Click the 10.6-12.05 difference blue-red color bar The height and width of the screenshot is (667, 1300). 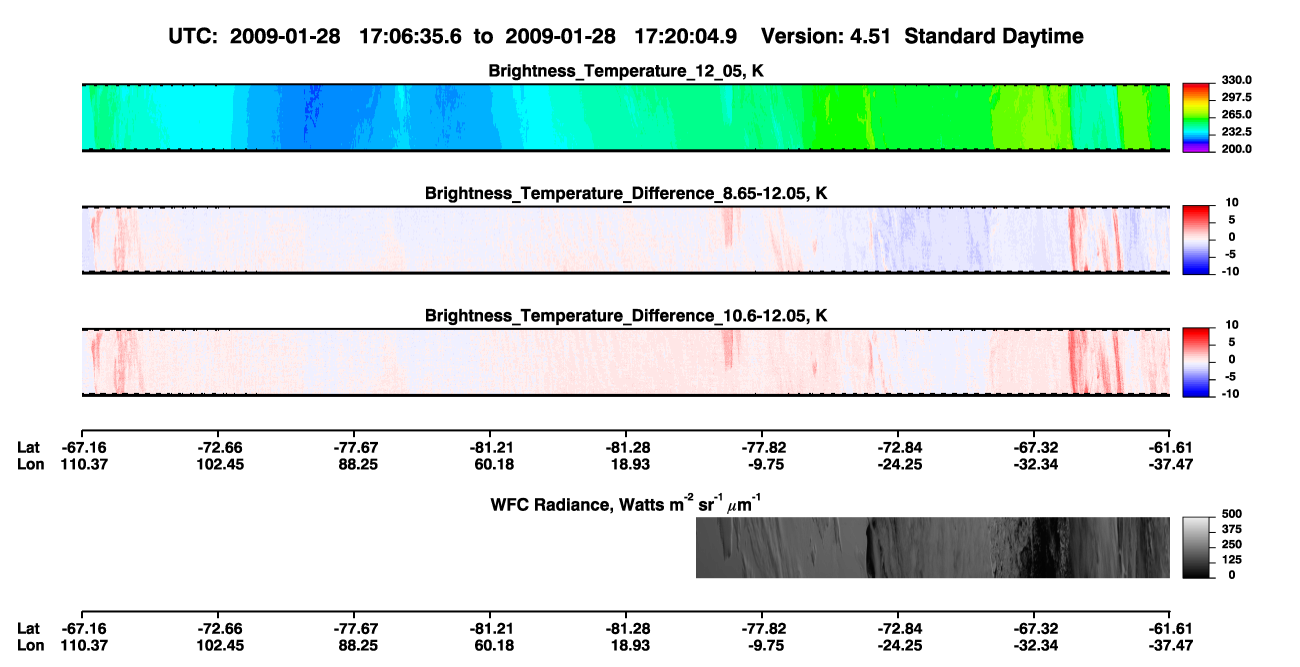click(x=1197, y=362)
